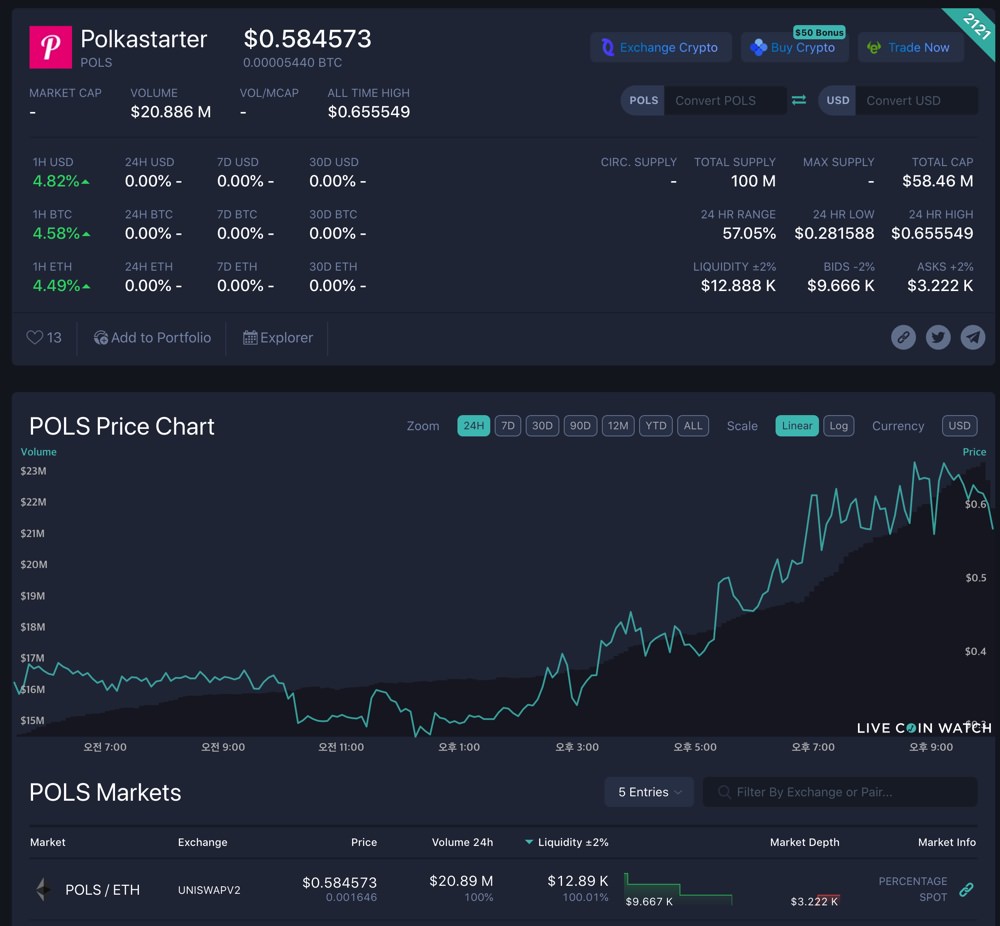The height and width of the screenshot is (926, 1000).
Task: Click the USD currency label in converter
Action: [837, 100]
